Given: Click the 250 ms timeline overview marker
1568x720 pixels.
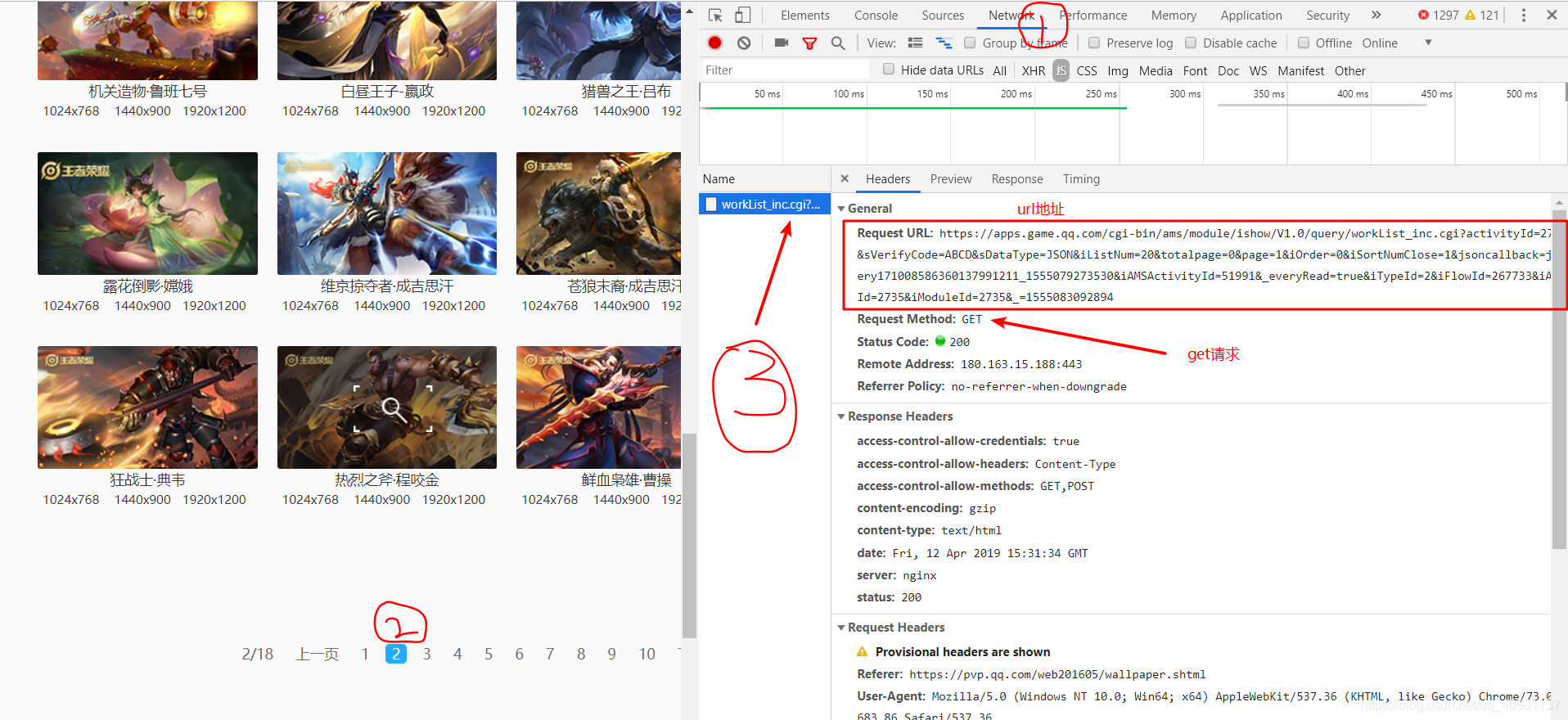Looking at the screenshot, I should click(x=1101, y=94).
